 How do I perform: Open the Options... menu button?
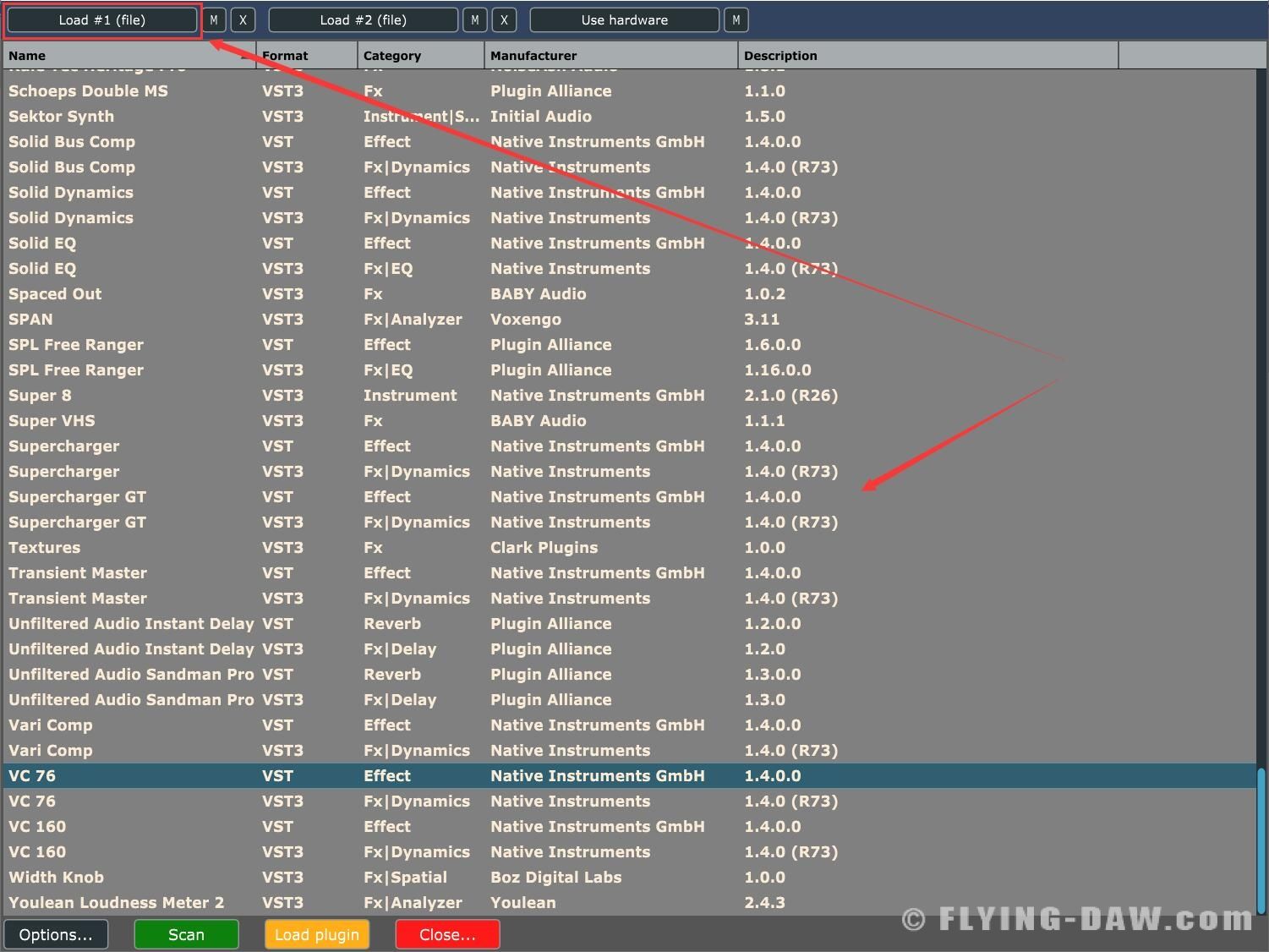(56, 934)
